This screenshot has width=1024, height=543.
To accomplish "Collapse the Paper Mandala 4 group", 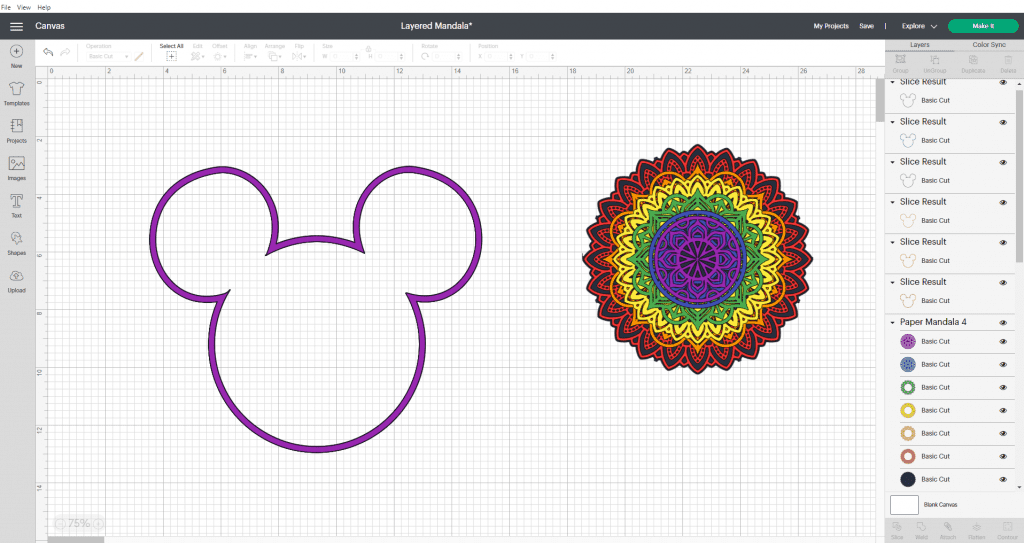I will [893, 322].
